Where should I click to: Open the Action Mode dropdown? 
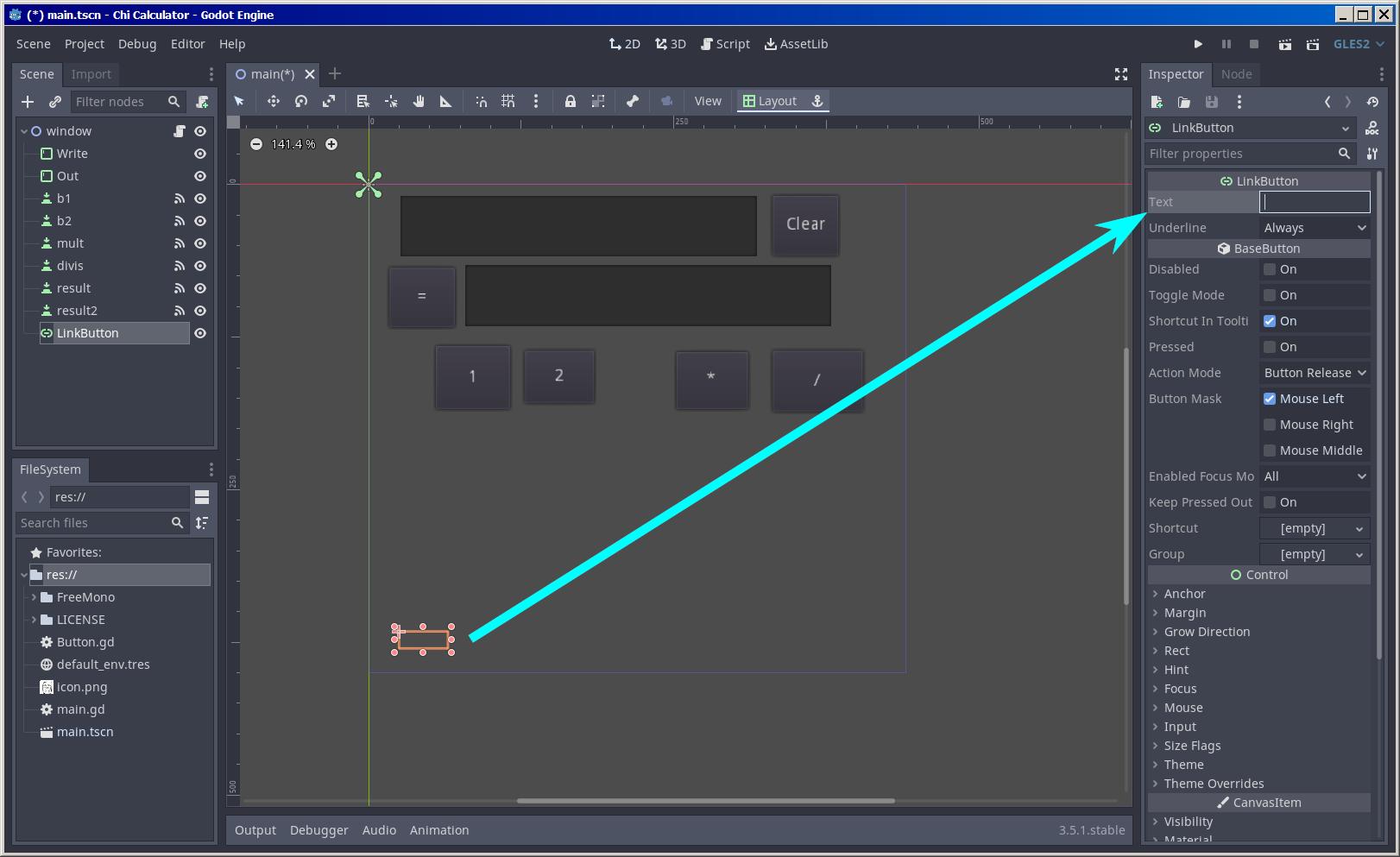point(1315,373)
